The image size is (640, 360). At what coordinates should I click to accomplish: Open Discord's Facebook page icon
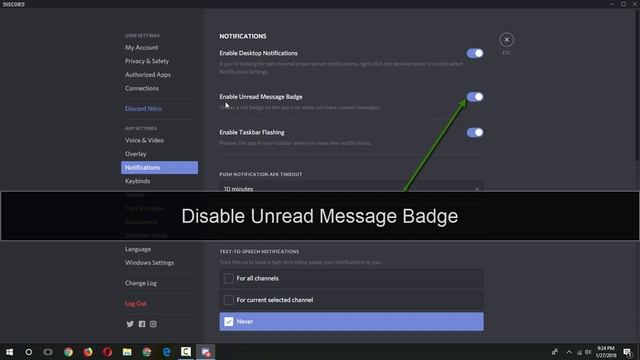(x=142, y=324)
